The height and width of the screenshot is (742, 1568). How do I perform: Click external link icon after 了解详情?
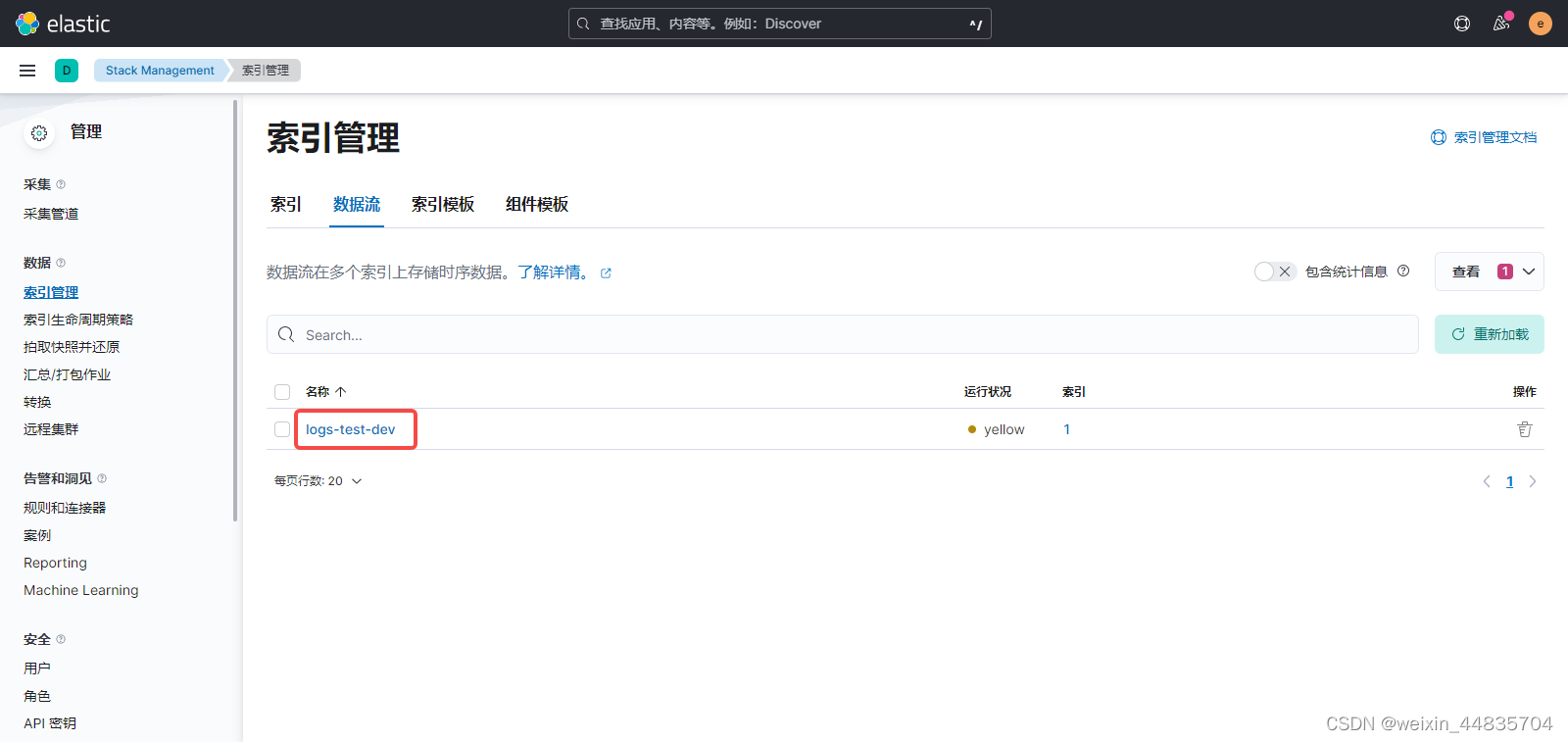click(x=606, y=273)
